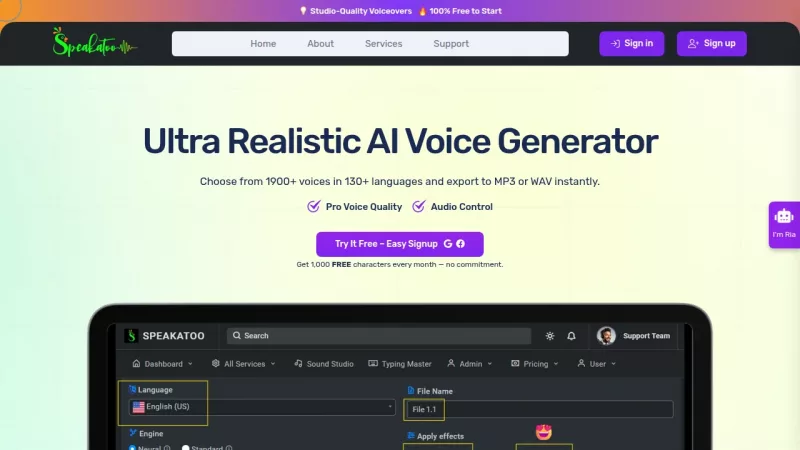
Task: Open the bell notifications icon
Action: tap(571, 336)
